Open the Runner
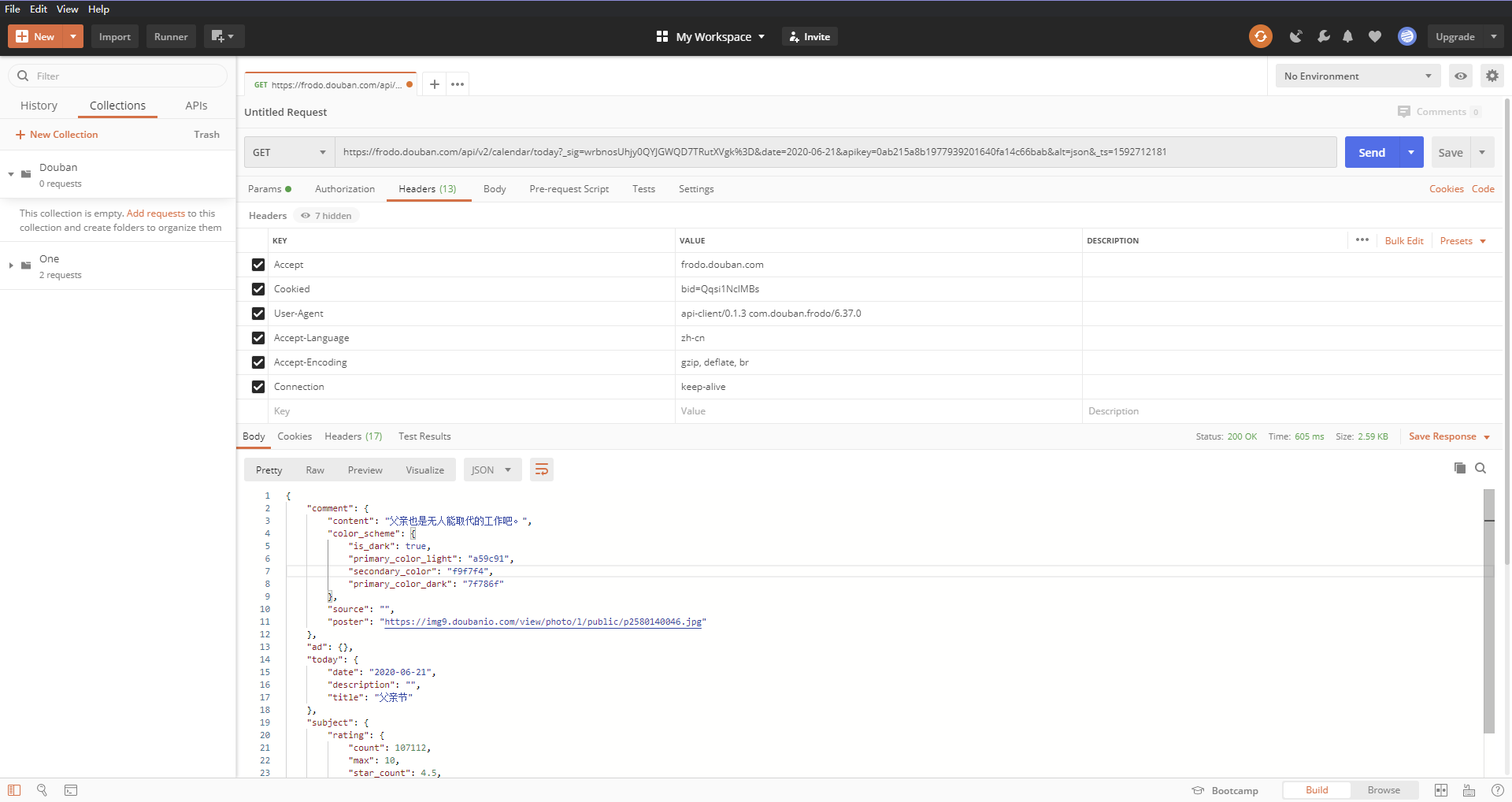Viewport: 1512px width, 802px height. (171, 36)
